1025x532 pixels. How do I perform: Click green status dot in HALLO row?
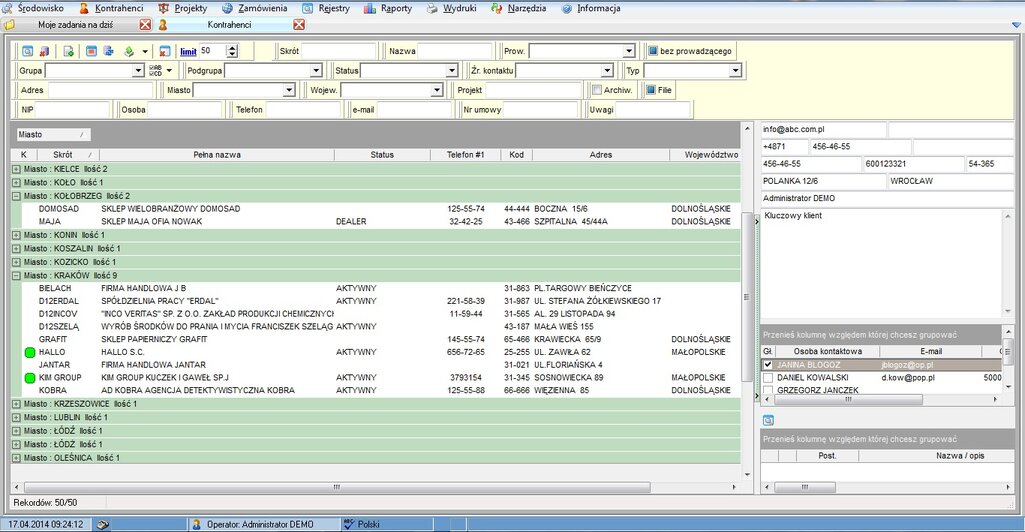pyautogui.click(x=29, y=352)
